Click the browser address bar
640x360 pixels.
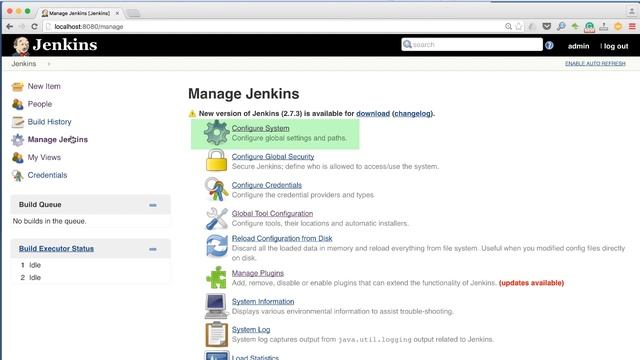pyautogui.click(x=273, y=27)
